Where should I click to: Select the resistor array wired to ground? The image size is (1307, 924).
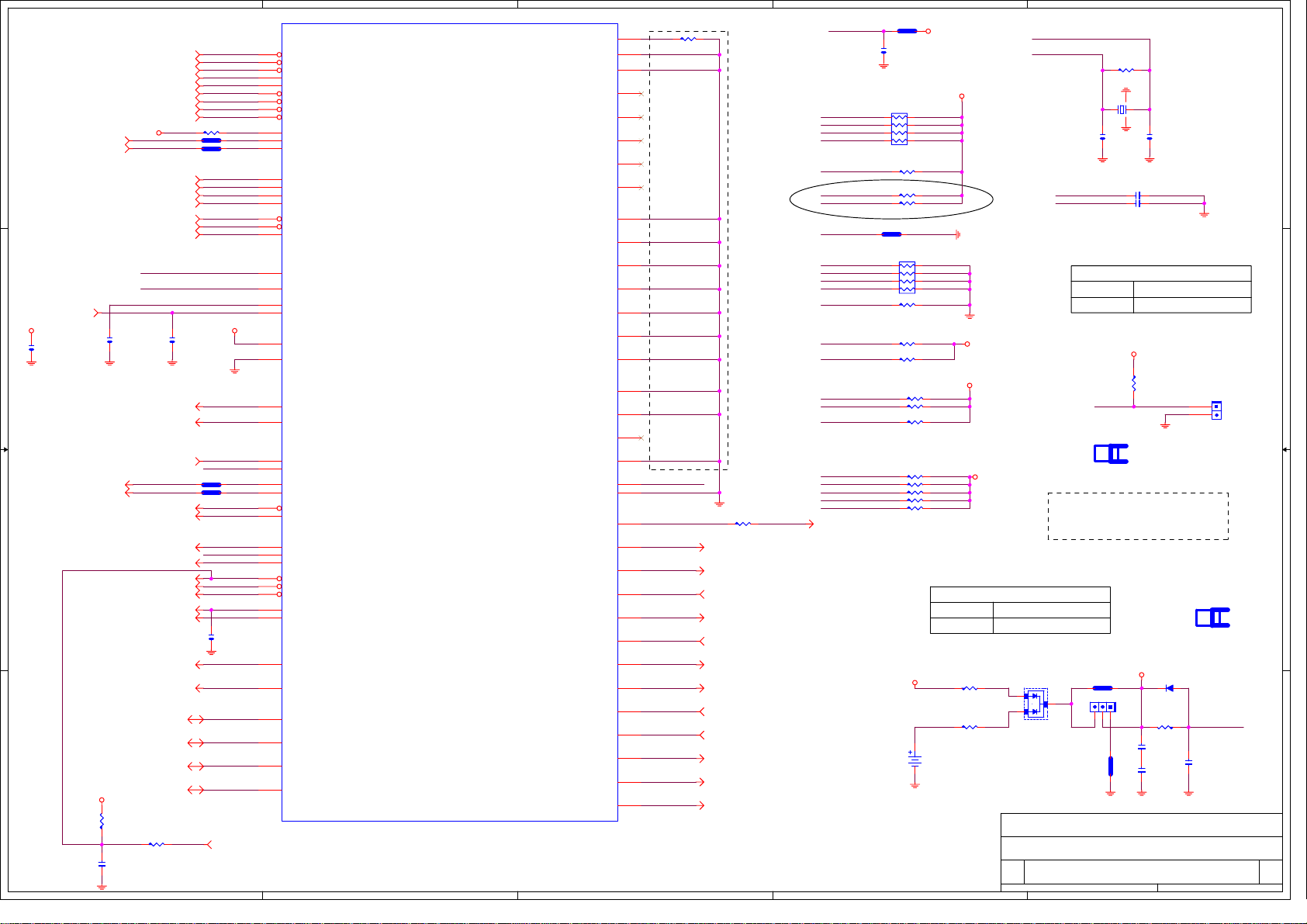tap(907, 278)
